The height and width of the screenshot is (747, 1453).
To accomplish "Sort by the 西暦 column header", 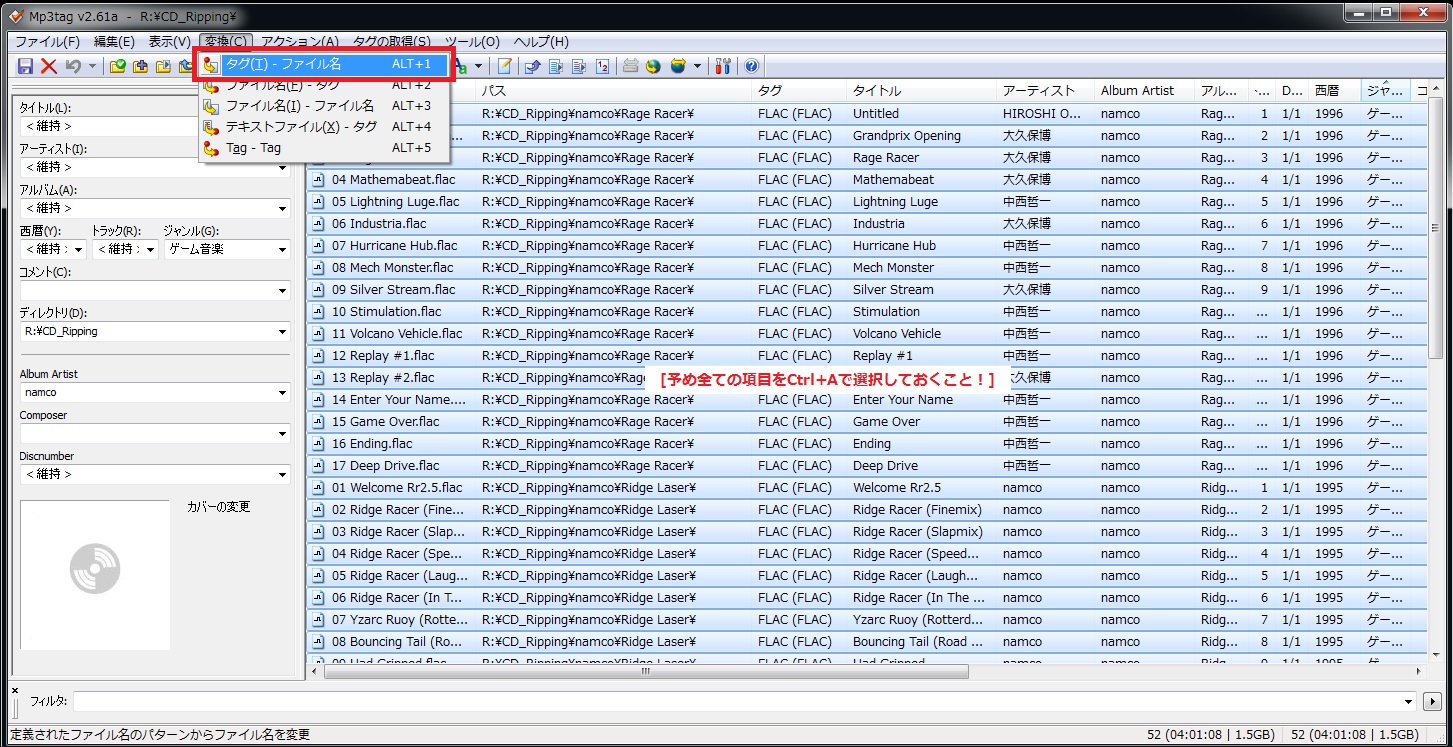I will click(x=1335, y=91).
